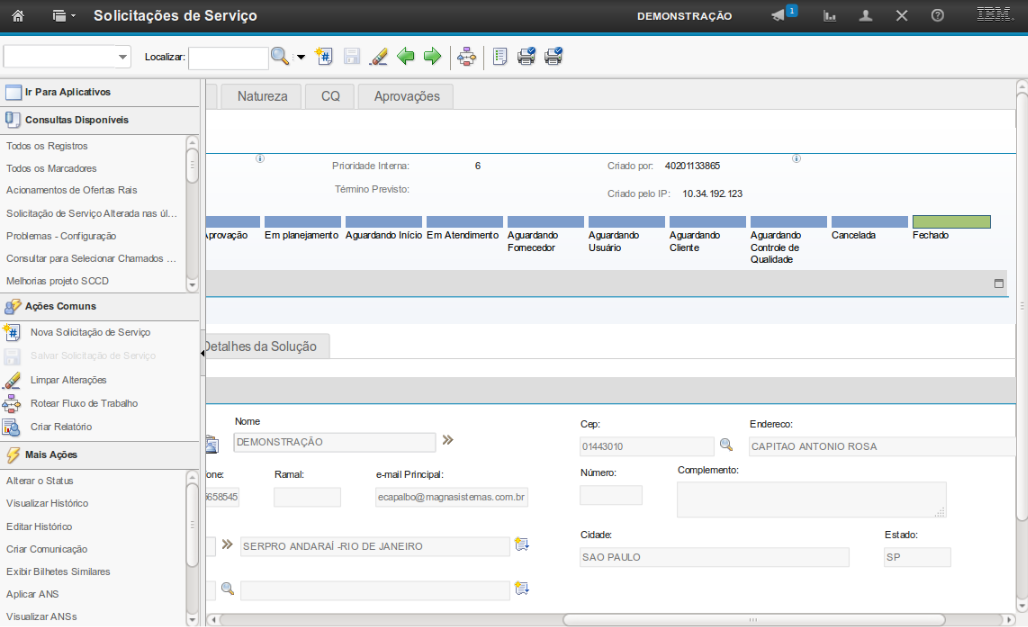Click the magnifier search icon beside Localizar

280,57
